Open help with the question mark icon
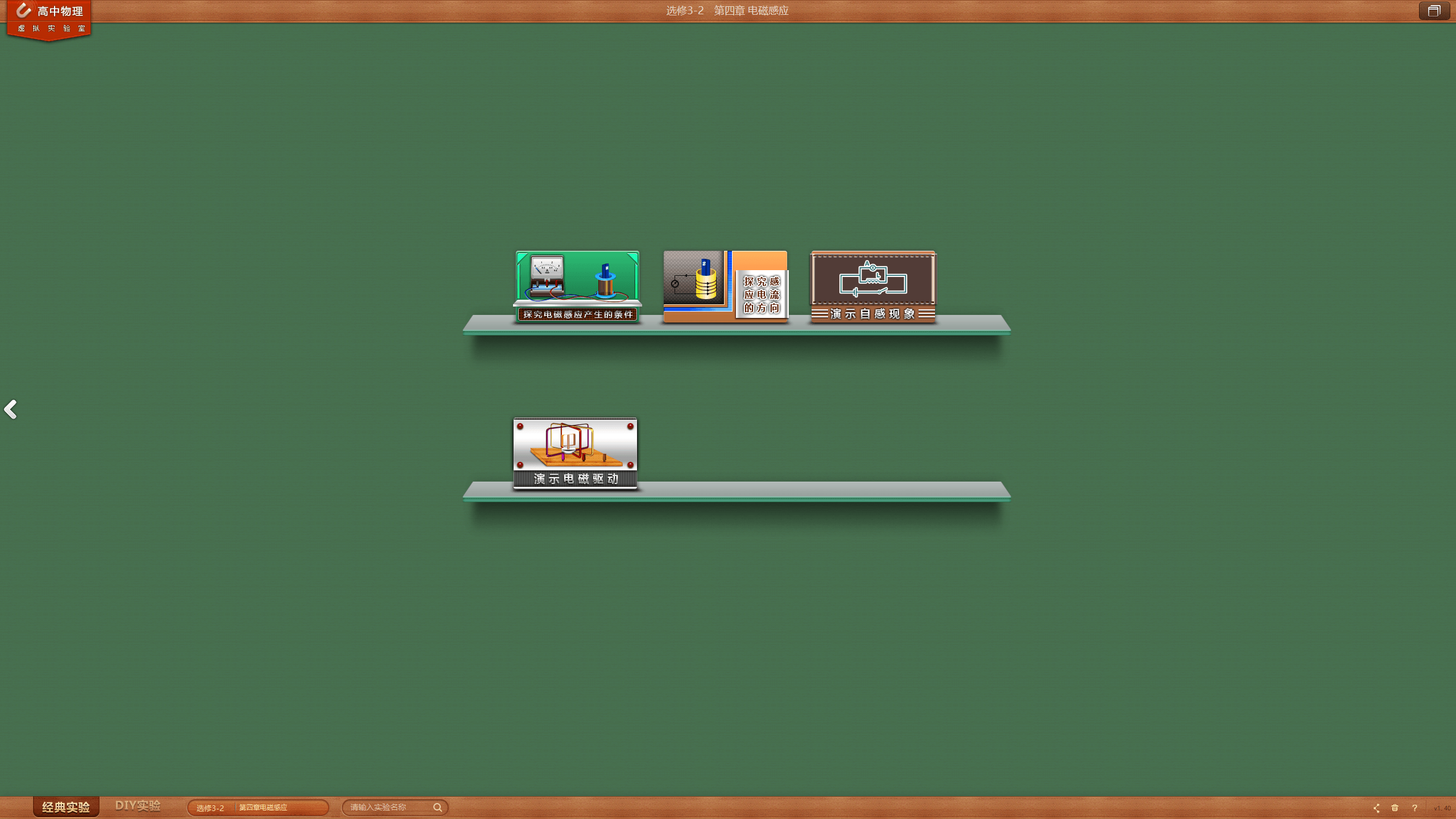Viewport: 1456px width, 819px height. [1414, 808]
